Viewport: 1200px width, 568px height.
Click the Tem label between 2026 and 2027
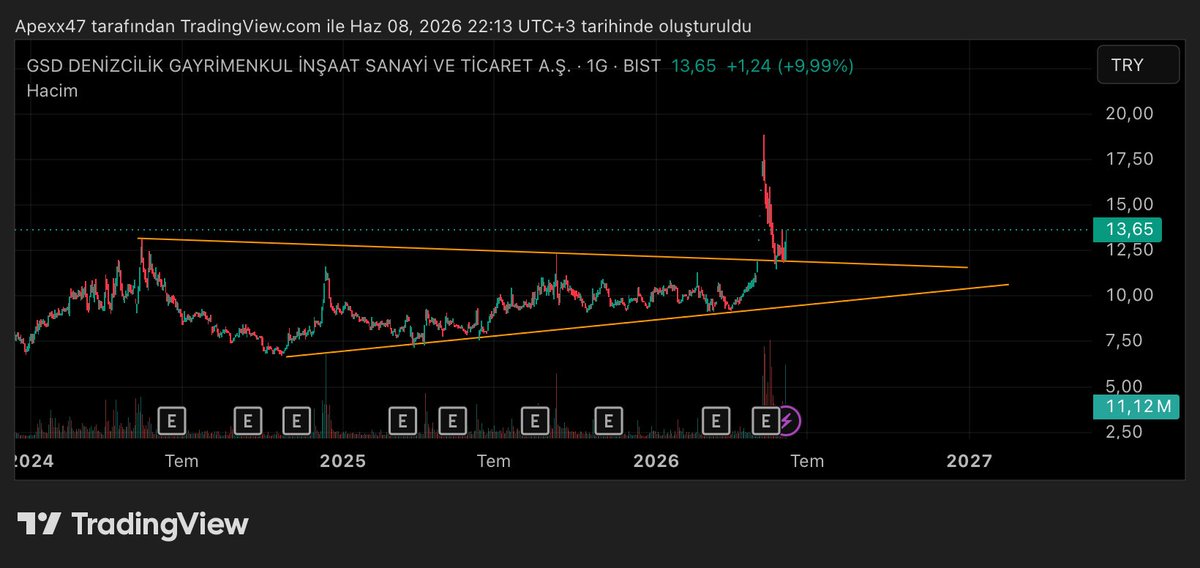808,461
